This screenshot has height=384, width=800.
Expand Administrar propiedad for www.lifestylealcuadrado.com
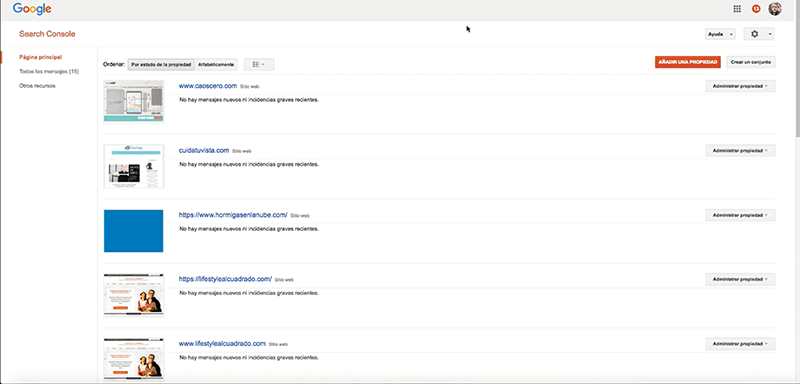pos(740,344)
